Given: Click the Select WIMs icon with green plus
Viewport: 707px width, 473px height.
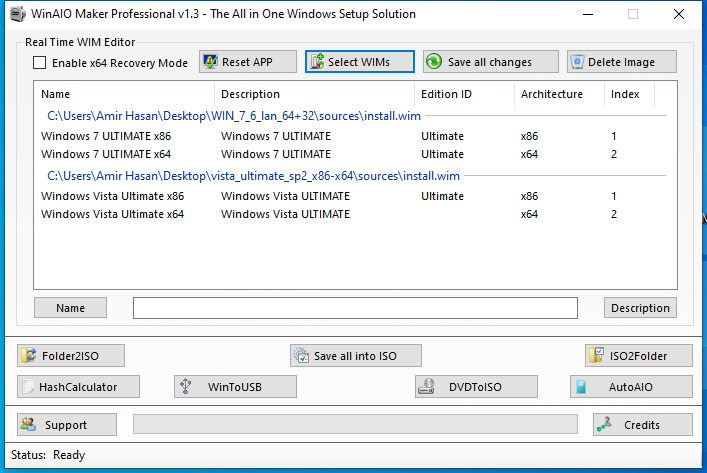Looking at the screenshot, I should pyautogui.click(x=317, y=61).
